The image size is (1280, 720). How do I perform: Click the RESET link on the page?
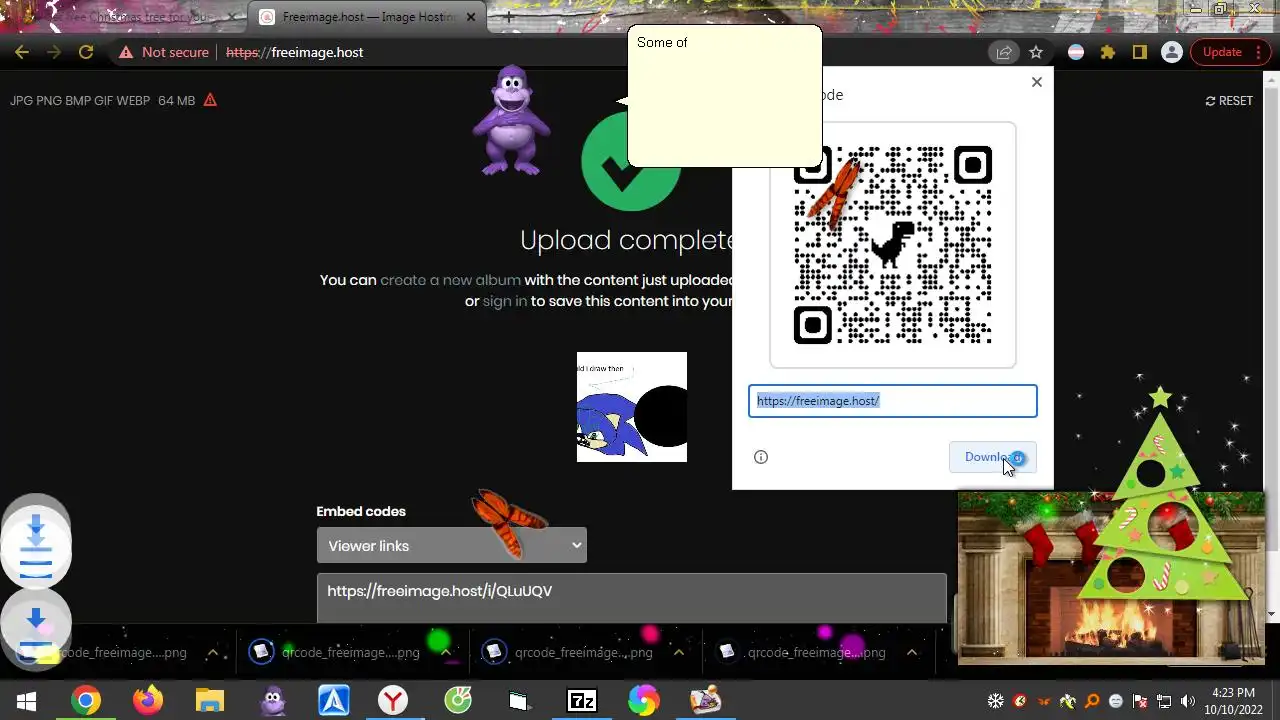tap(1229, 101)
